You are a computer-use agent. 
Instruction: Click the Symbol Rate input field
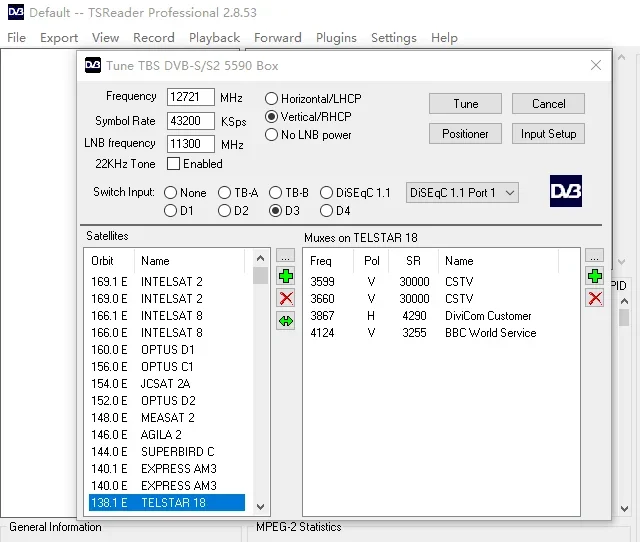pyautogui.click(x=191, y=121)
